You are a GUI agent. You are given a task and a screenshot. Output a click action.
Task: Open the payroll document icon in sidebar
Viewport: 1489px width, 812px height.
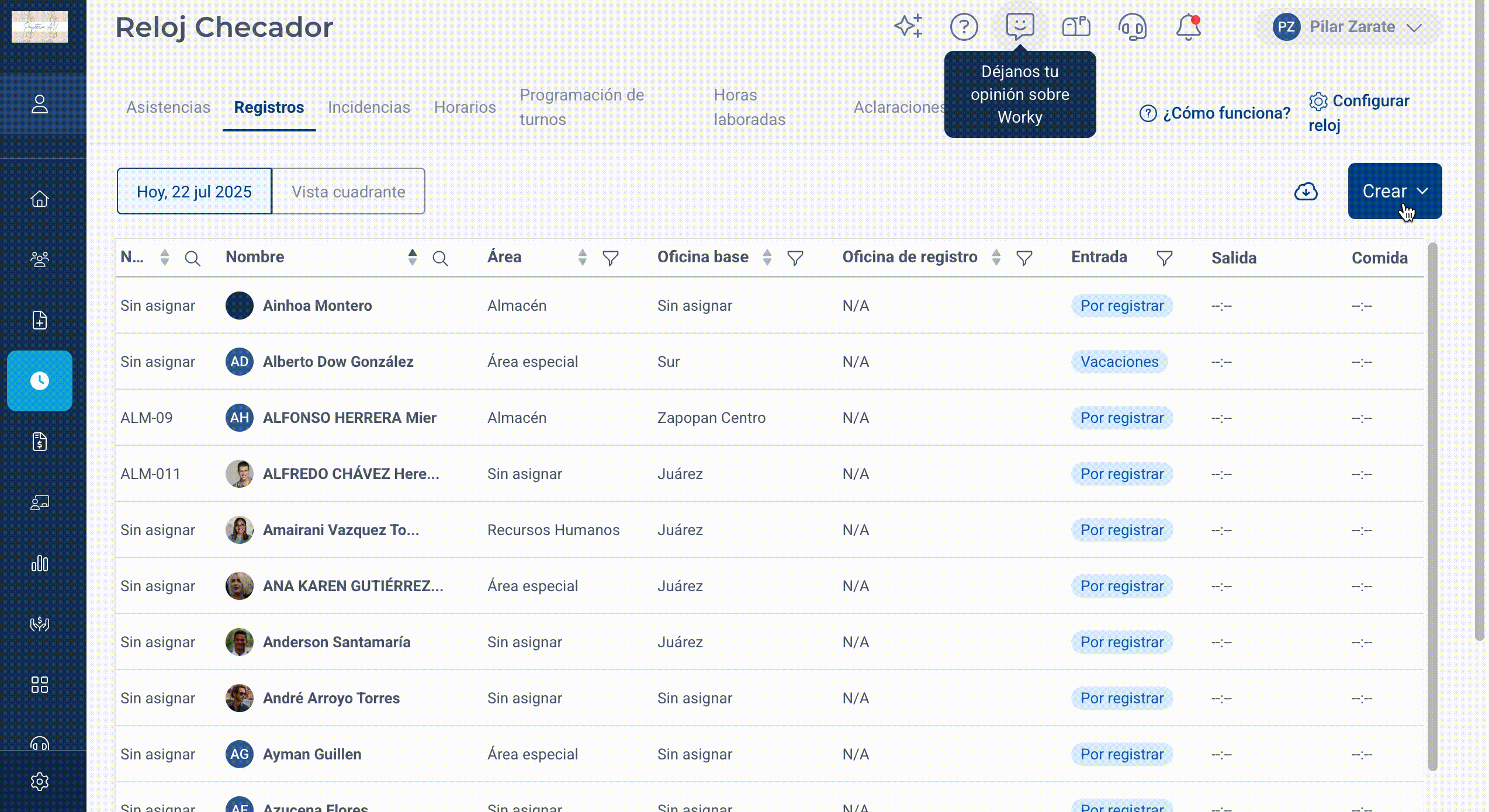pos(40,442)
